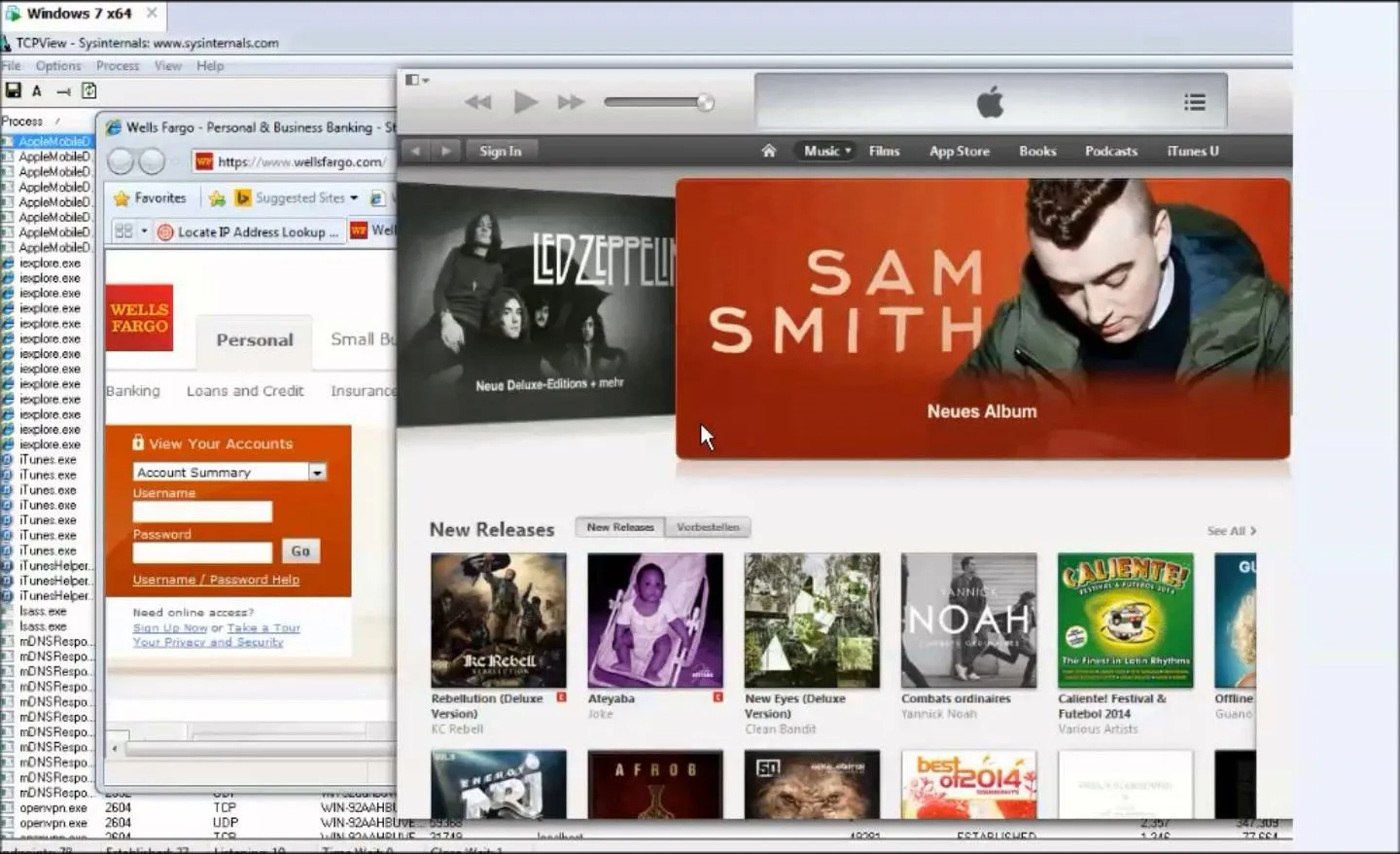Viewport: 1400px width, 854px height.
Task: Open the Led Zeppelin Deluxe-Editions banner
Action: 536,304
